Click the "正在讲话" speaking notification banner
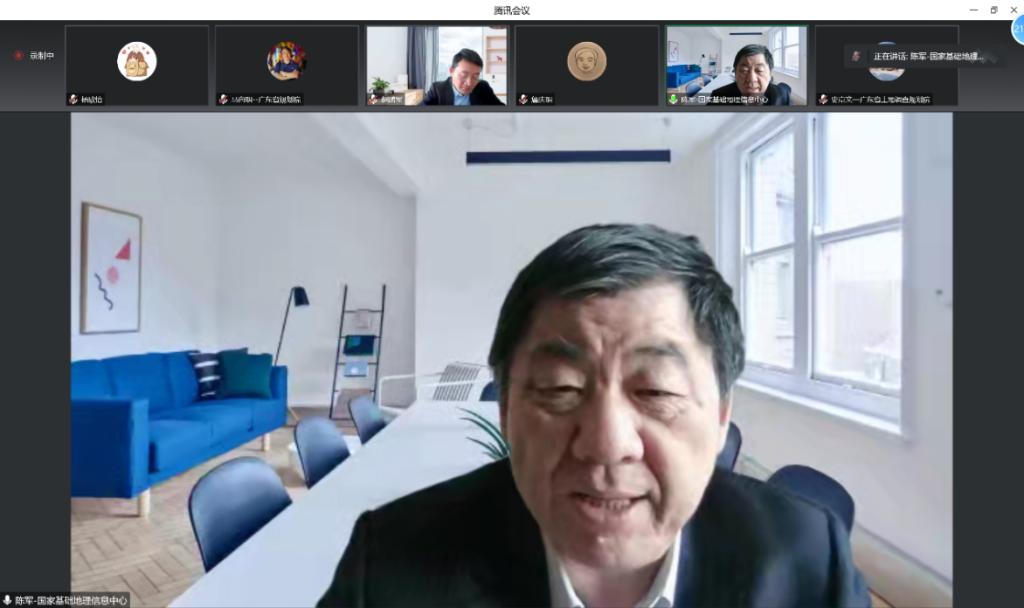This screenshot has width=1024, height=608. pyautogui.click(x=925, y=57)
